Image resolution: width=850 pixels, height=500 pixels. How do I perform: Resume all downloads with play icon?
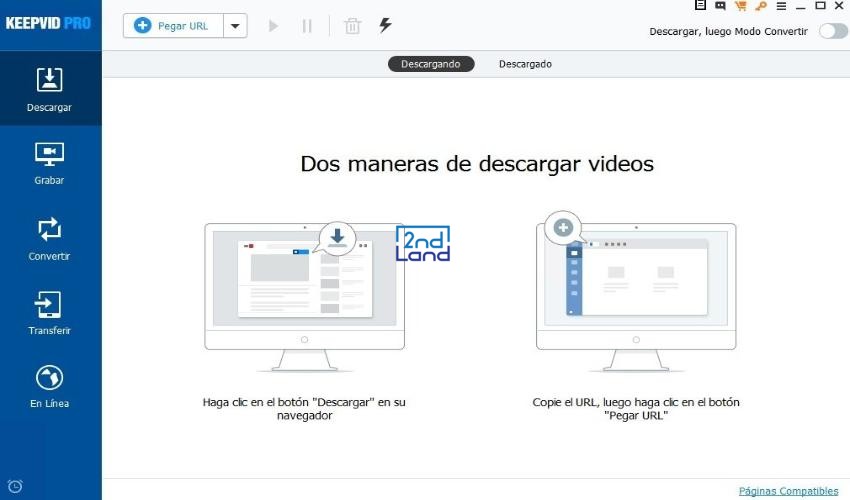coord(273,25)
